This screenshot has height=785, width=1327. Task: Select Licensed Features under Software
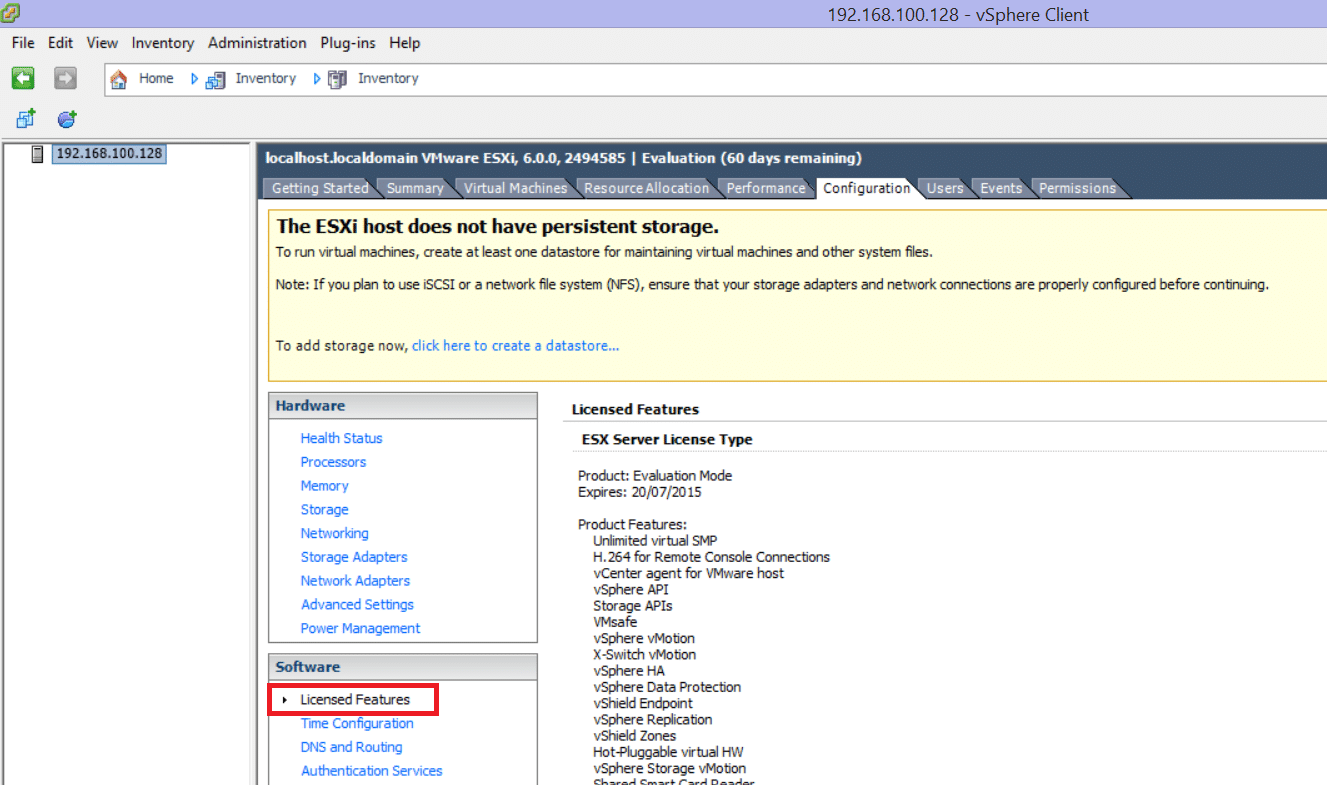tap(353, 700)
